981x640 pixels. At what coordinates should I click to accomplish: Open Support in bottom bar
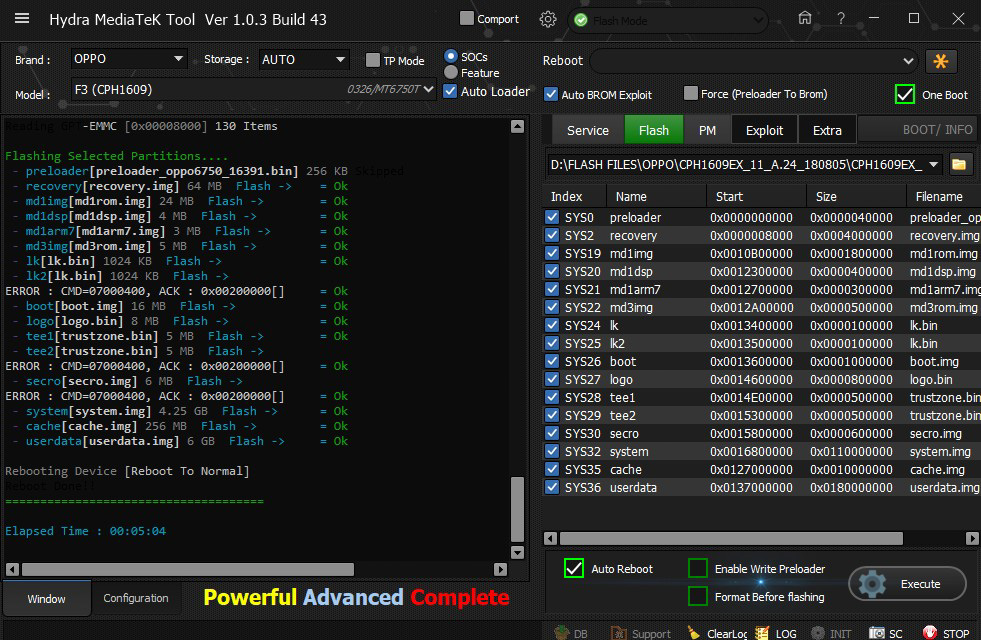tap(641, 632)
